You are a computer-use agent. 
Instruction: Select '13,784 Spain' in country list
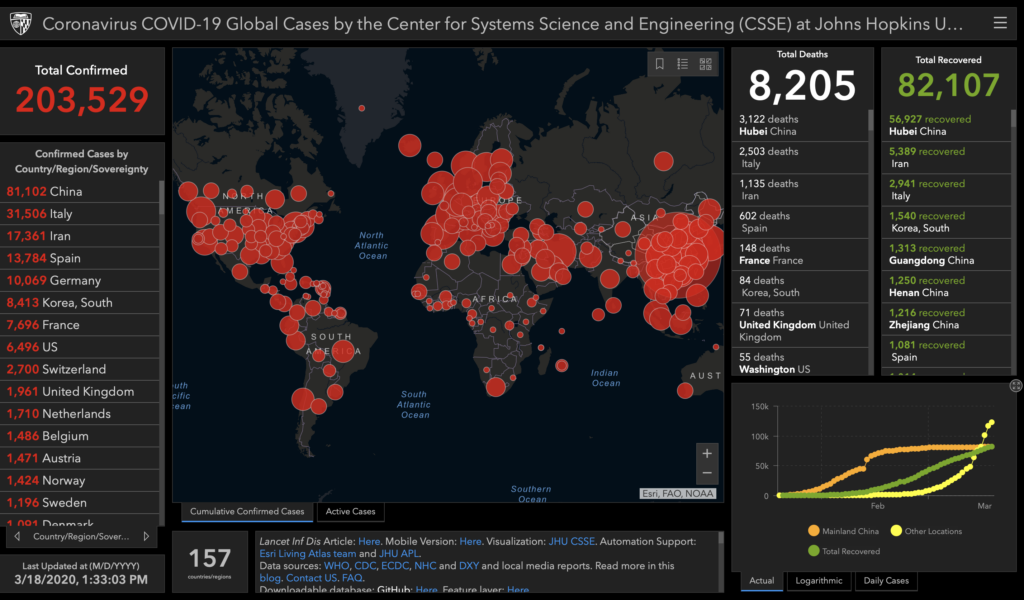(x=80, y=258)
